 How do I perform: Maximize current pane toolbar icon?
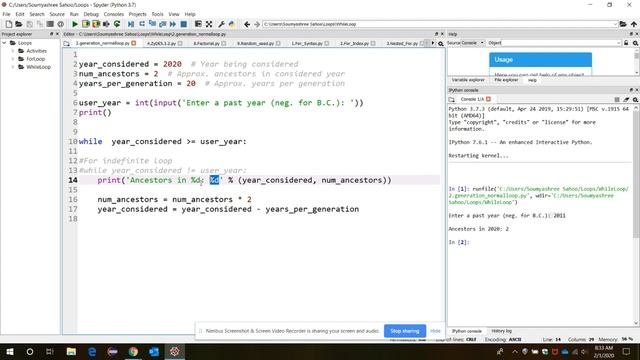[198, 24]
